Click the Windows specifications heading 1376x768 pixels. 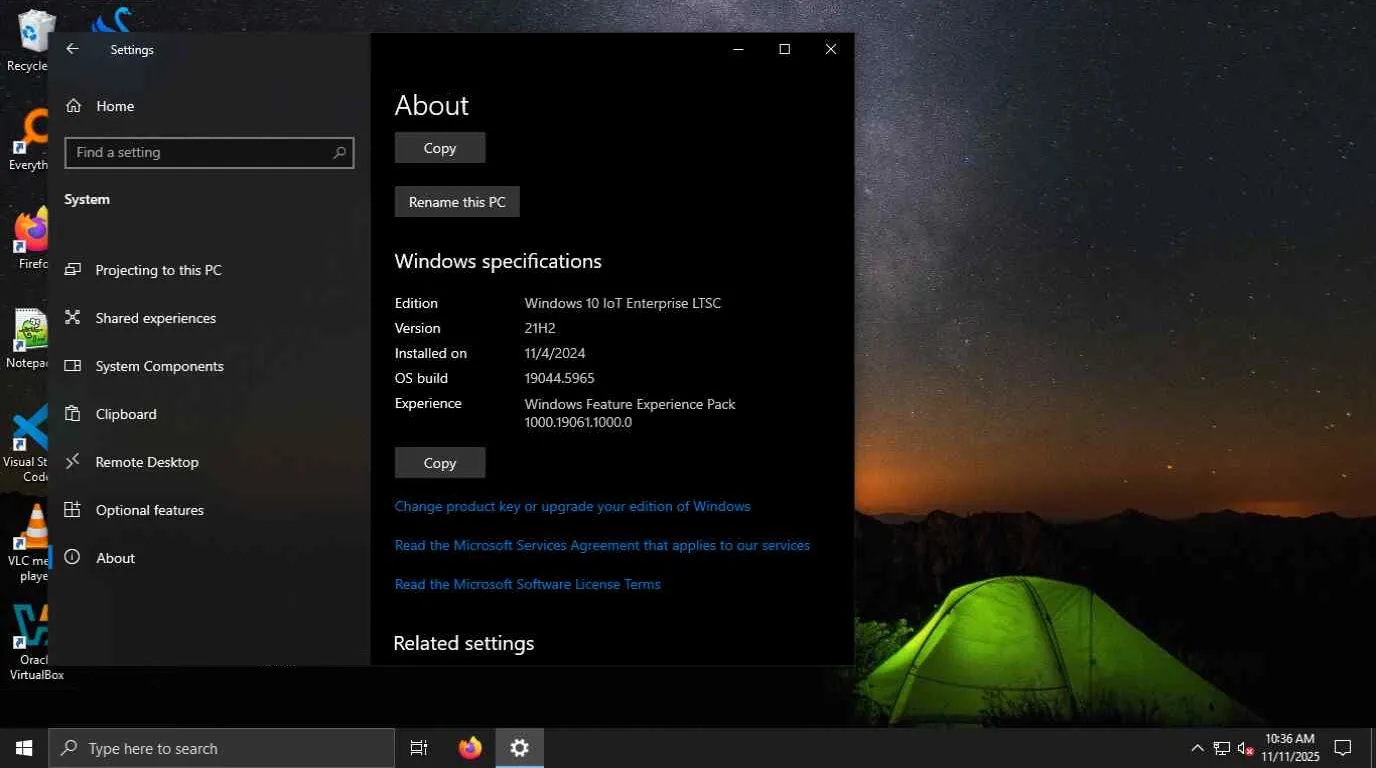click(498, 262)
